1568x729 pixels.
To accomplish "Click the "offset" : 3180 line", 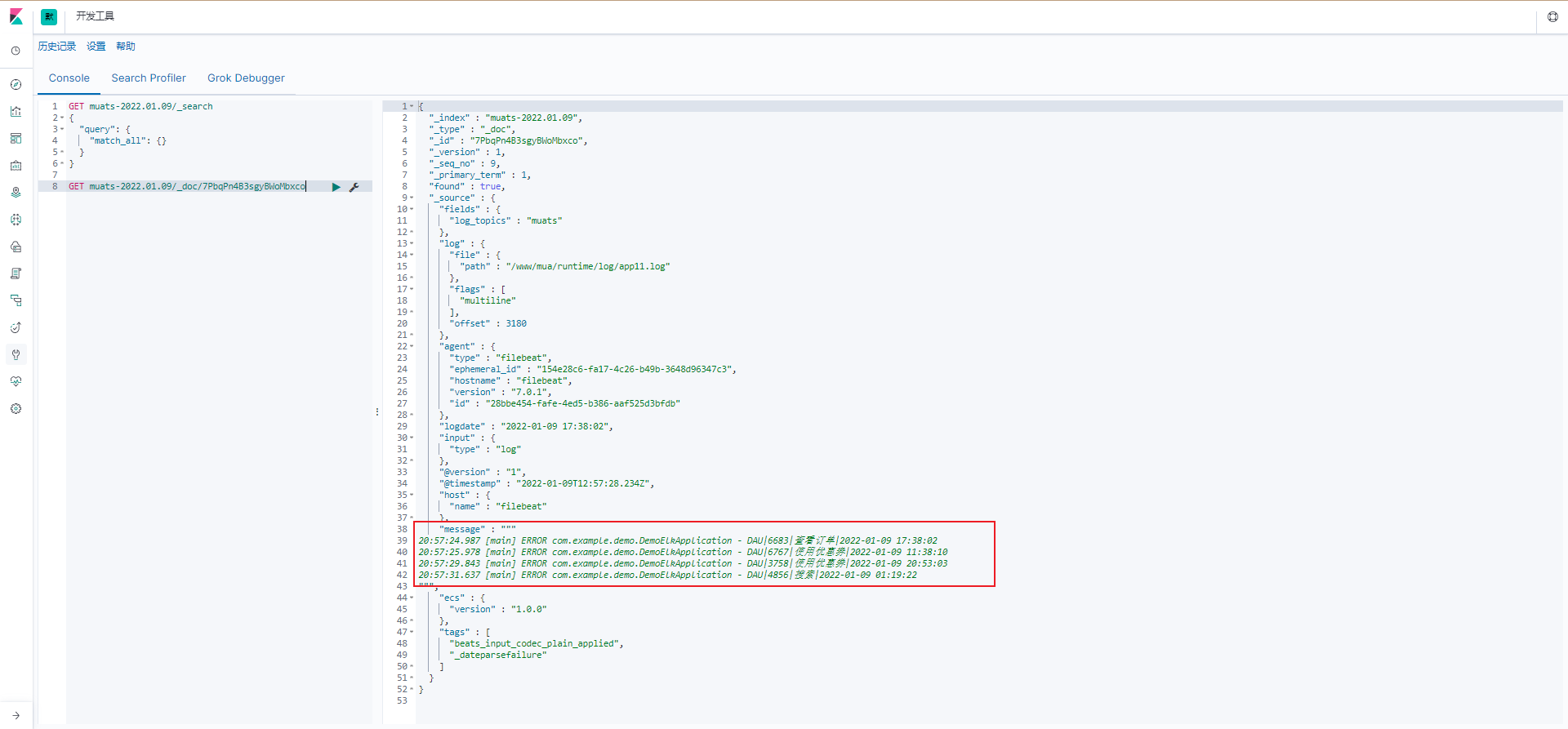I will (488, 323).
